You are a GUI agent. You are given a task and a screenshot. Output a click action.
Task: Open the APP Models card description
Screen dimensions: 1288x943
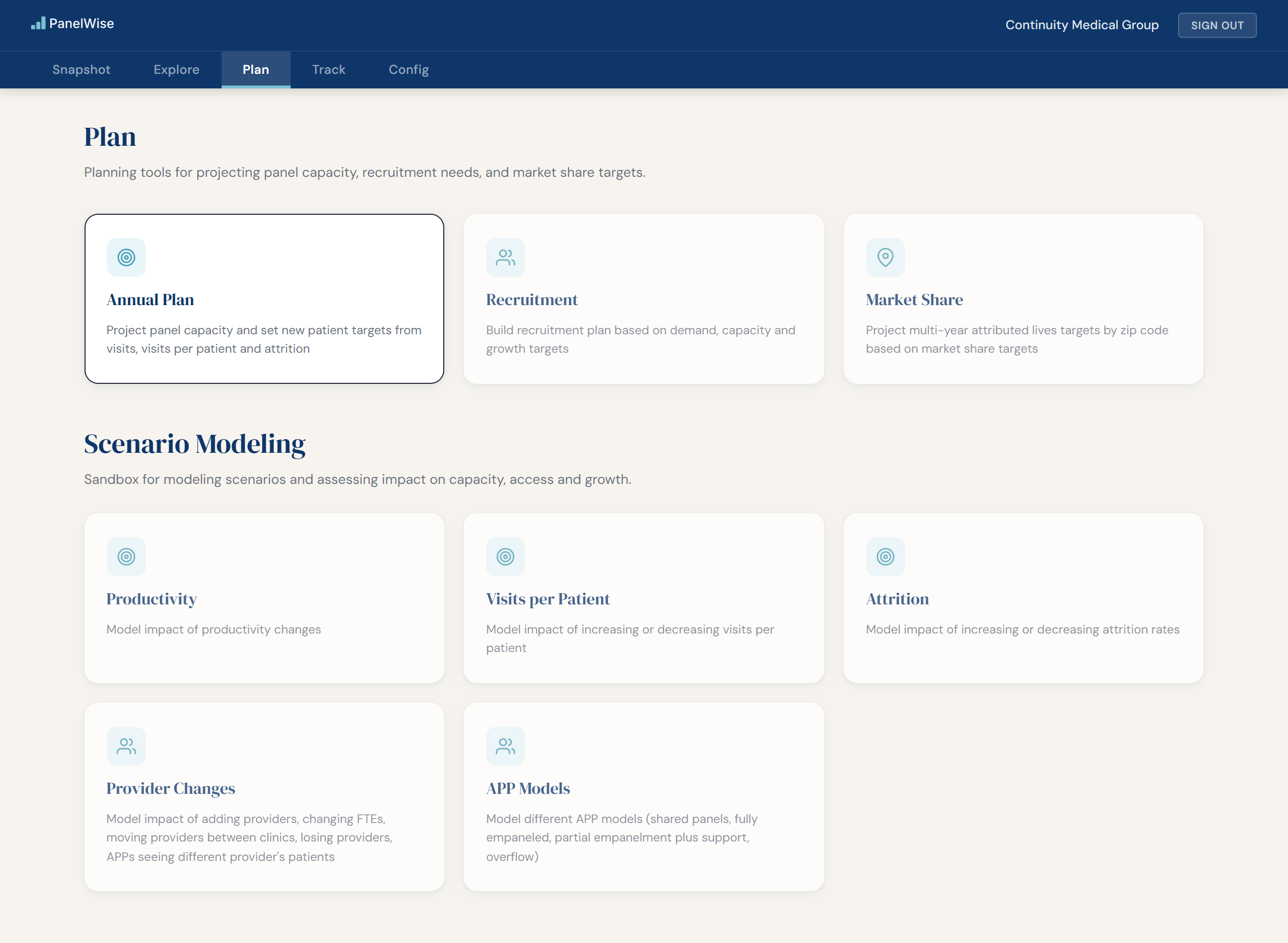pyautogui.click(x=622, y=838)
